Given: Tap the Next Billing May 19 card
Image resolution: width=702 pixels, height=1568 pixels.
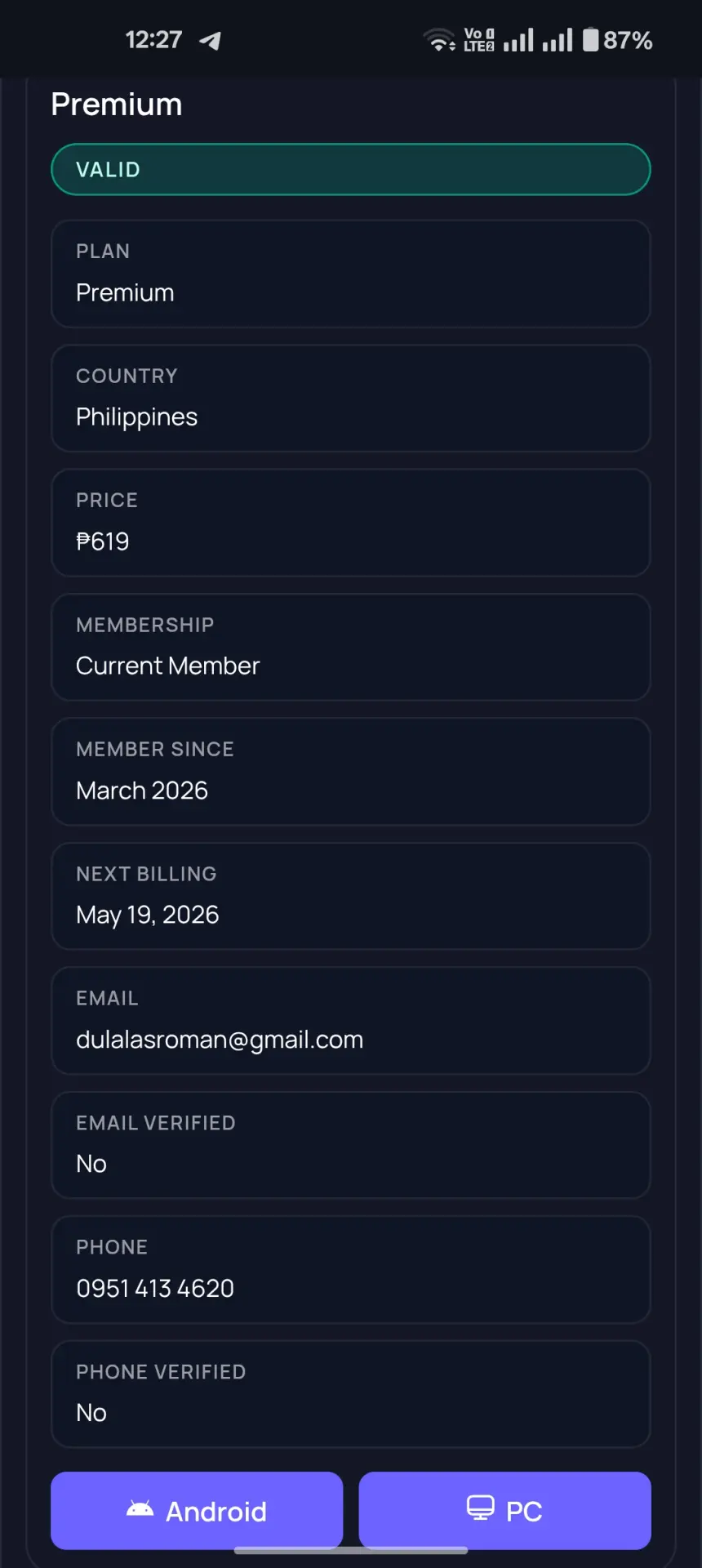Looking at the screenshot, I should [351, 897].
